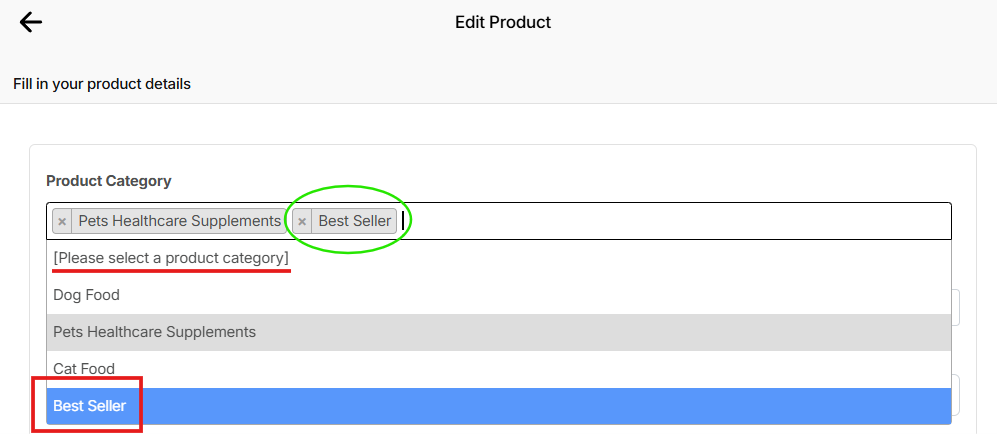This screenshot has width=997, height=434.
Task: Click the 'Fill in your product details' text
Action: pos(102,84)
